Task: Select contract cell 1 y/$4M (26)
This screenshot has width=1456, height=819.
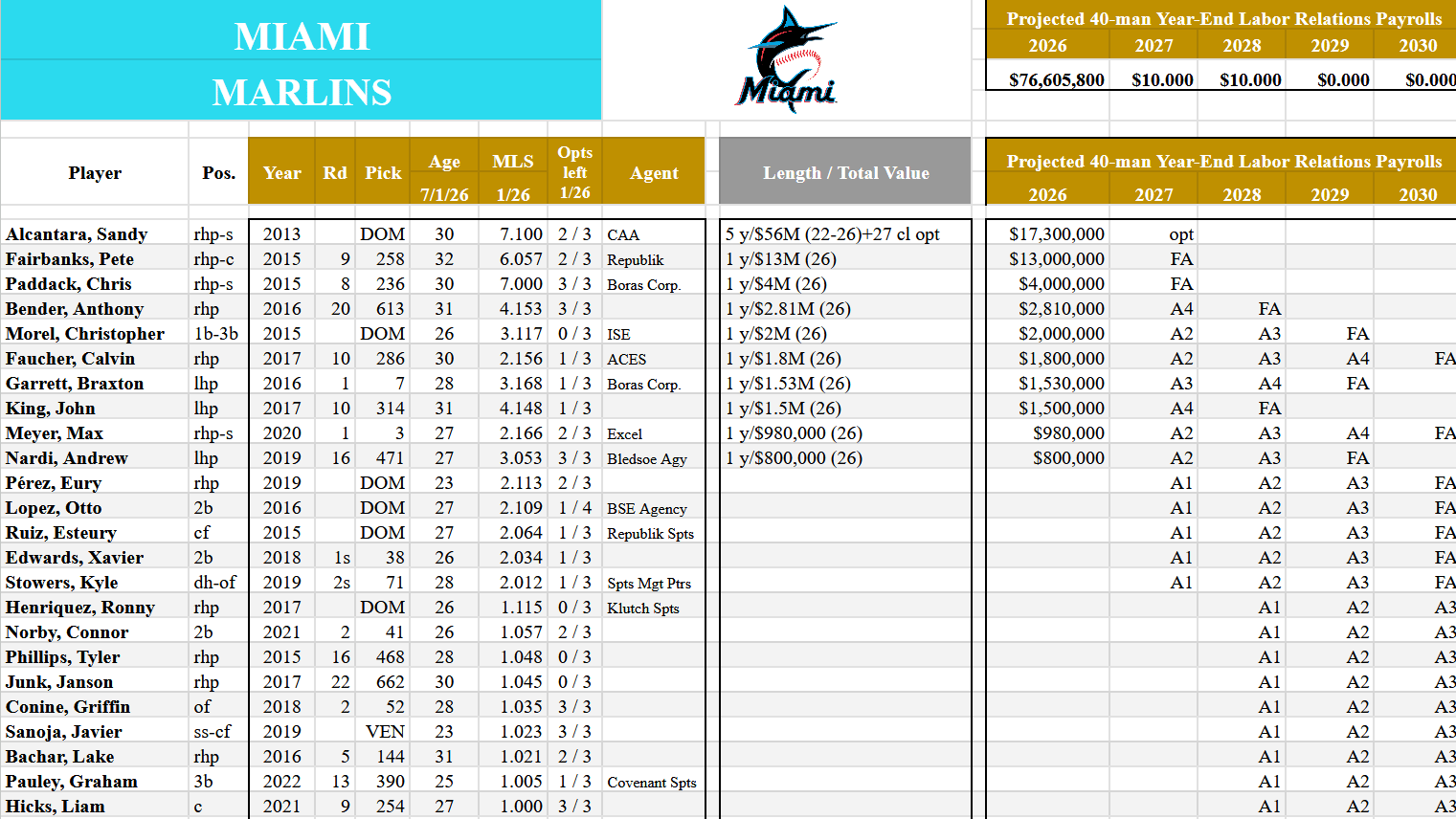Action: [845, 283]
